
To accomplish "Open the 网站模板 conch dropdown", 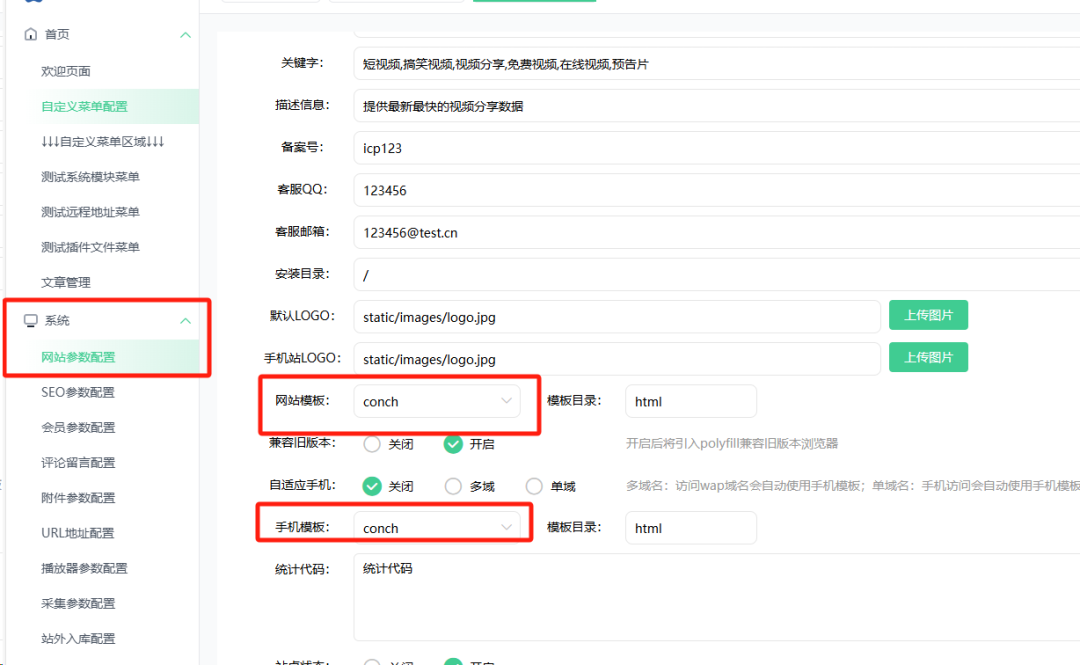I will (x=437, y=399).
